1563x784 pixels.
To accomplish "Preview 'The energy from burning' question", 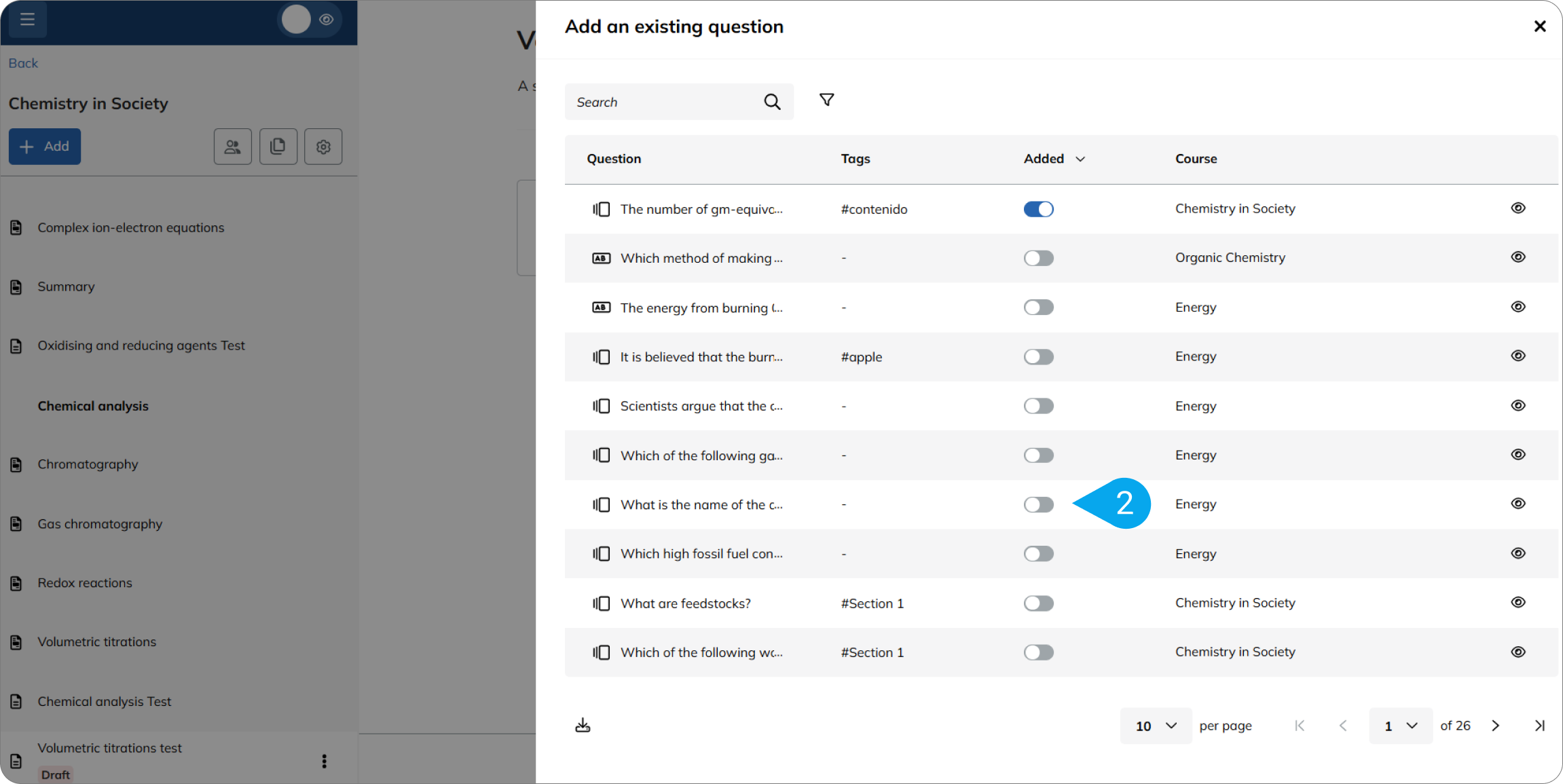I will click(1518, 307).
